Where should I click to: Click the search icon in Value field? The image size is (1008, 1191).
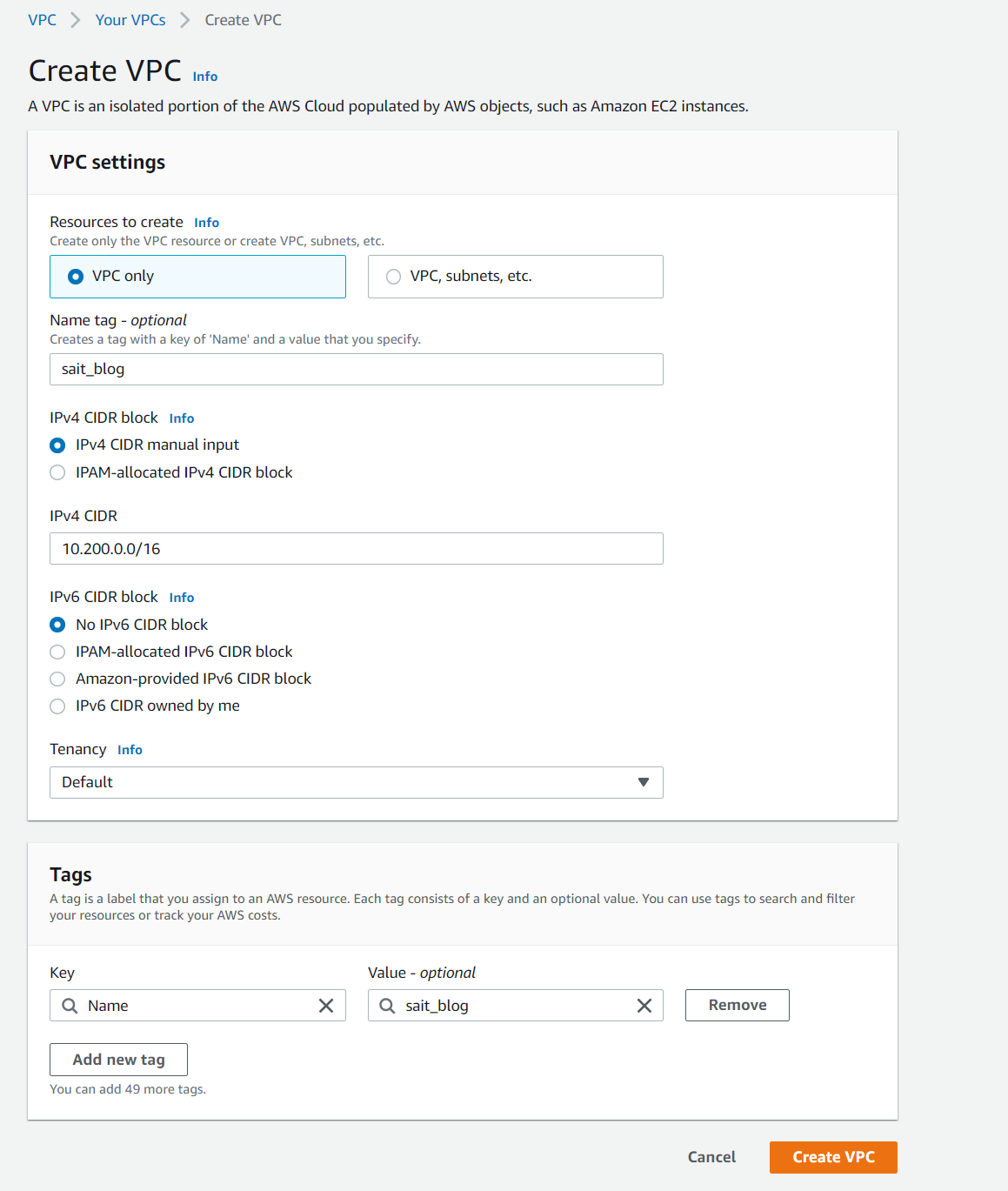pyautogui.click(x=387, y=1006)
